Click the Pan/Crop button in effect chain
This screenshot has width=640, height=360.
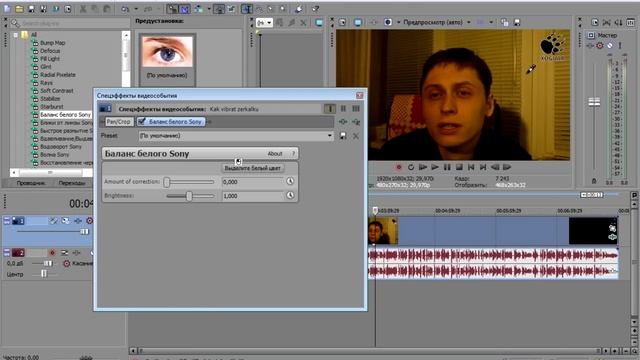(x=118, y=122)
